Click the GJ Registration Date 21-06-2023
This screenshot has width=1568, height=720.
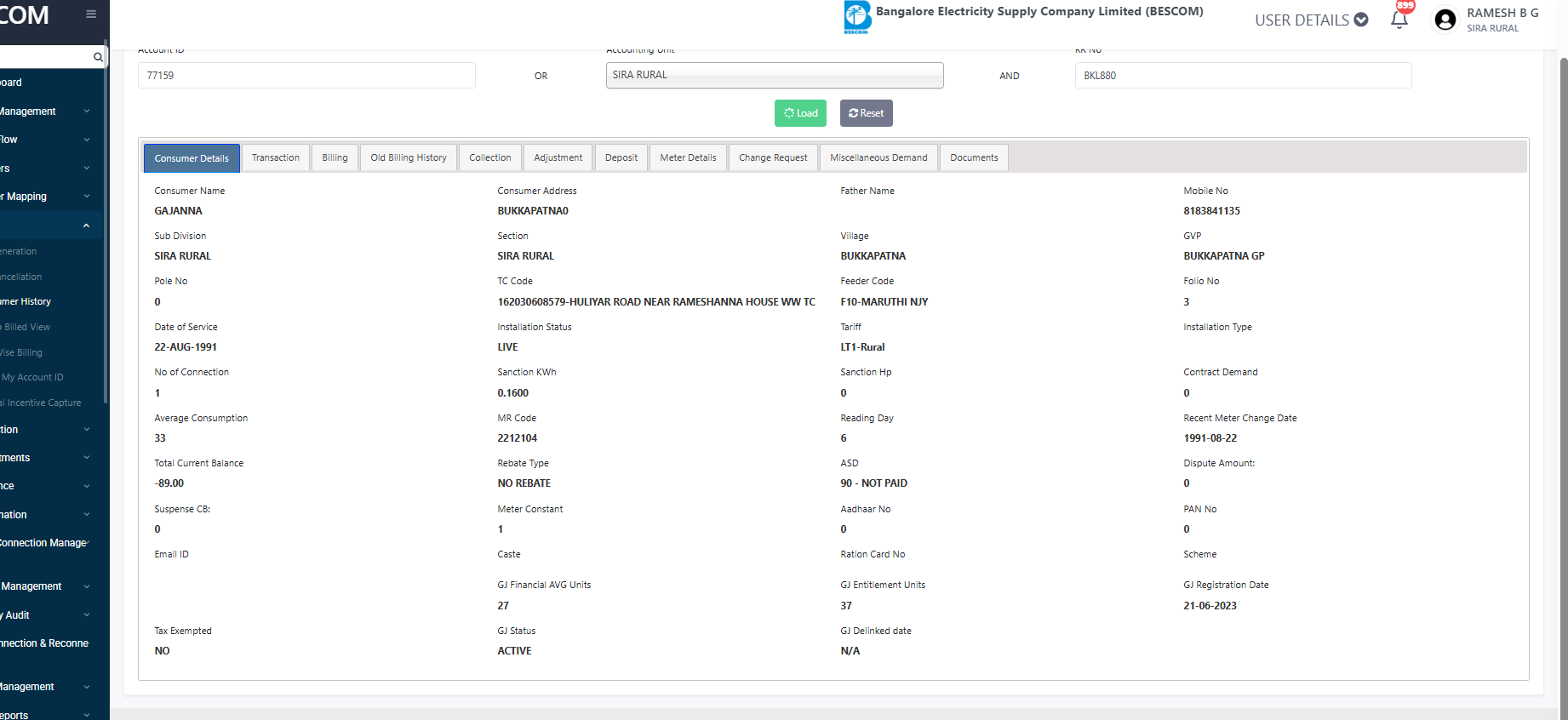tap(1210, 606)
